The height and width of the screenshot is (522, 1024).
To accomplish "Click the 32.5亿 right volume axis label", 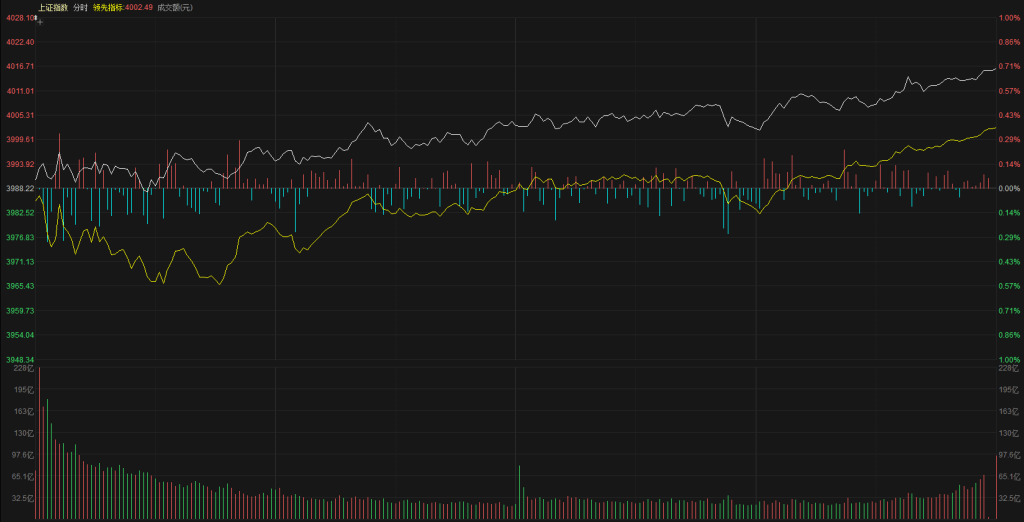I will 1008,497.
